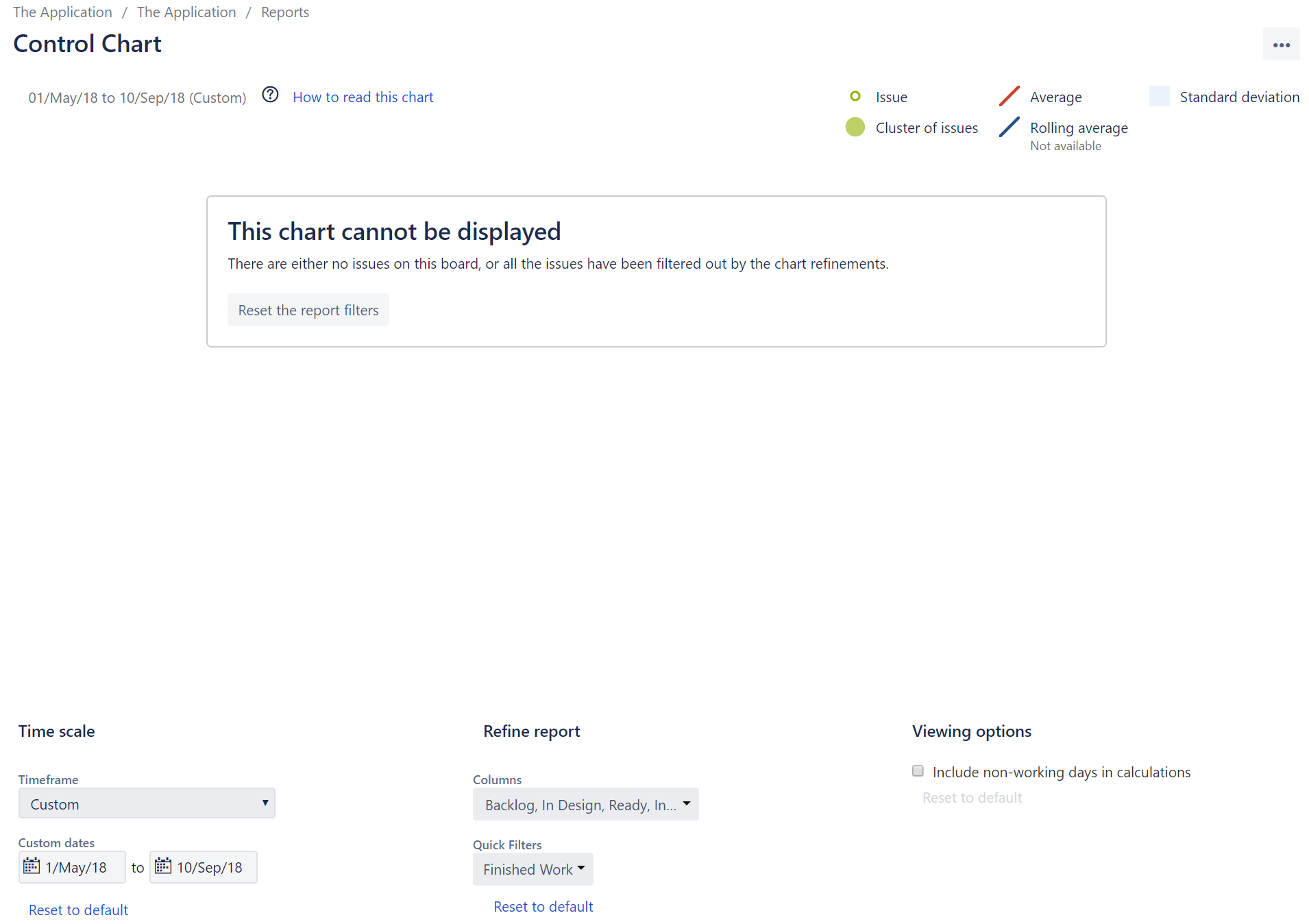1309x924 pixels.
Task: Click the Quick Filters label
Action: (507, 844)
